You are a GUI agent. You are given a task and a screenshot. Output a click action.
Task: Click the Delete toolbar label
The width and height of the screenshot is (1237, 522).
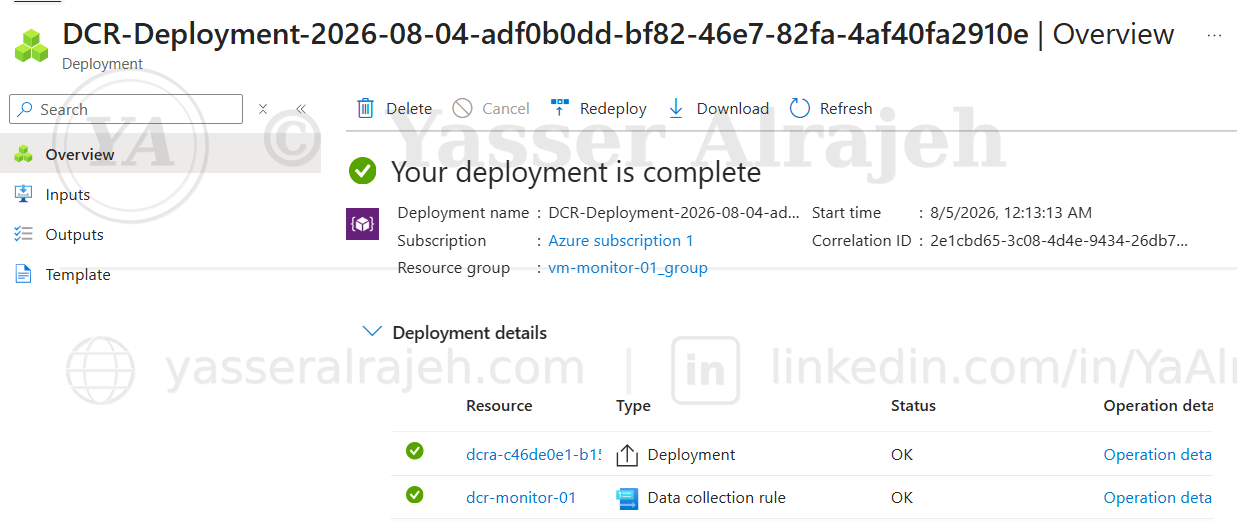point(409,108)
